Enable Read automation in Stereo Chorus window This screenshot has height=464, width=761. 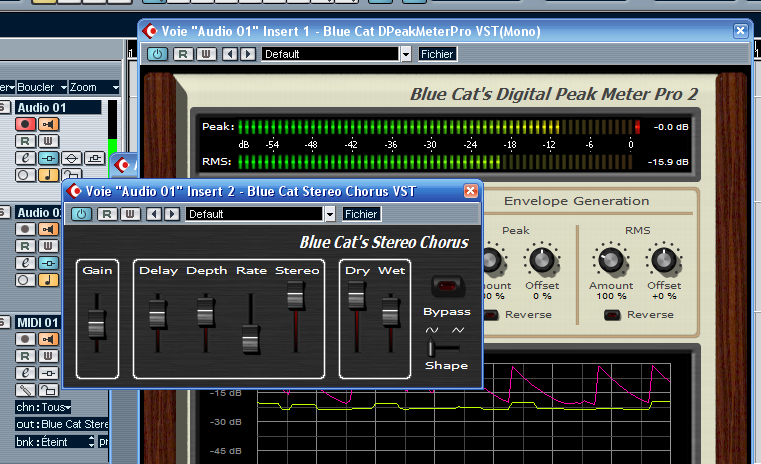[x=107, y=214]
